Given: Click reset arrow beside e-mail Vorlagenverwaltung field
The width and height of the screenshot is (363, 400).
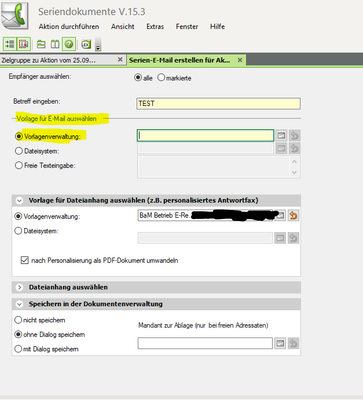Looking at the screenshot, I should (x=295, y=135).
